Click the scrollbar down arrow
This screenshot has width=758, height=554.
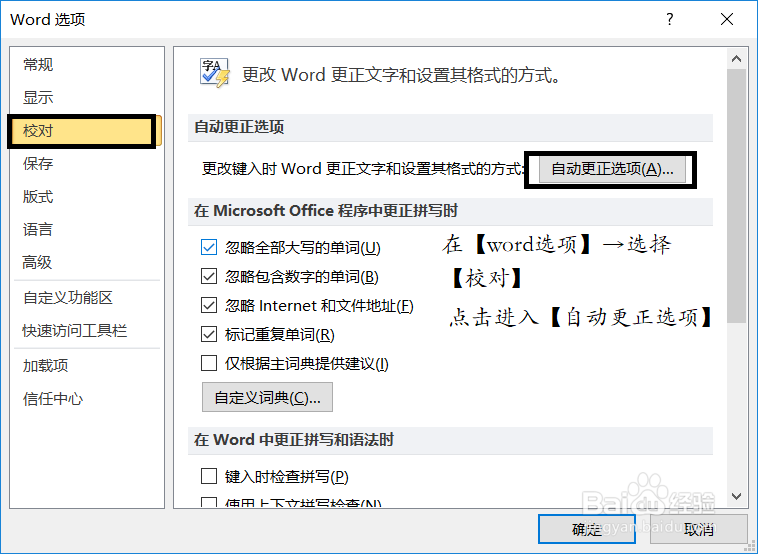tap(737, 496)
